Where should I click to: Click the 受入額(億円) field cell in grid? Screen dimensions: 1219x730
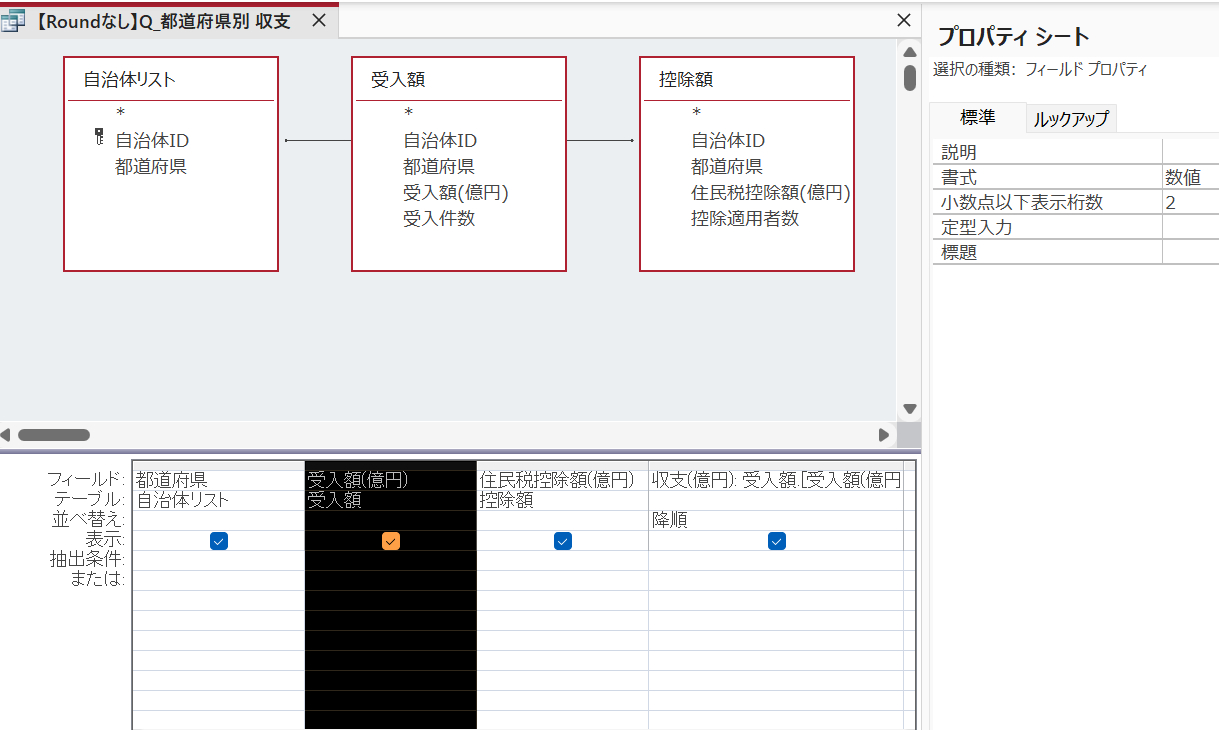click(x=391, y=480)
